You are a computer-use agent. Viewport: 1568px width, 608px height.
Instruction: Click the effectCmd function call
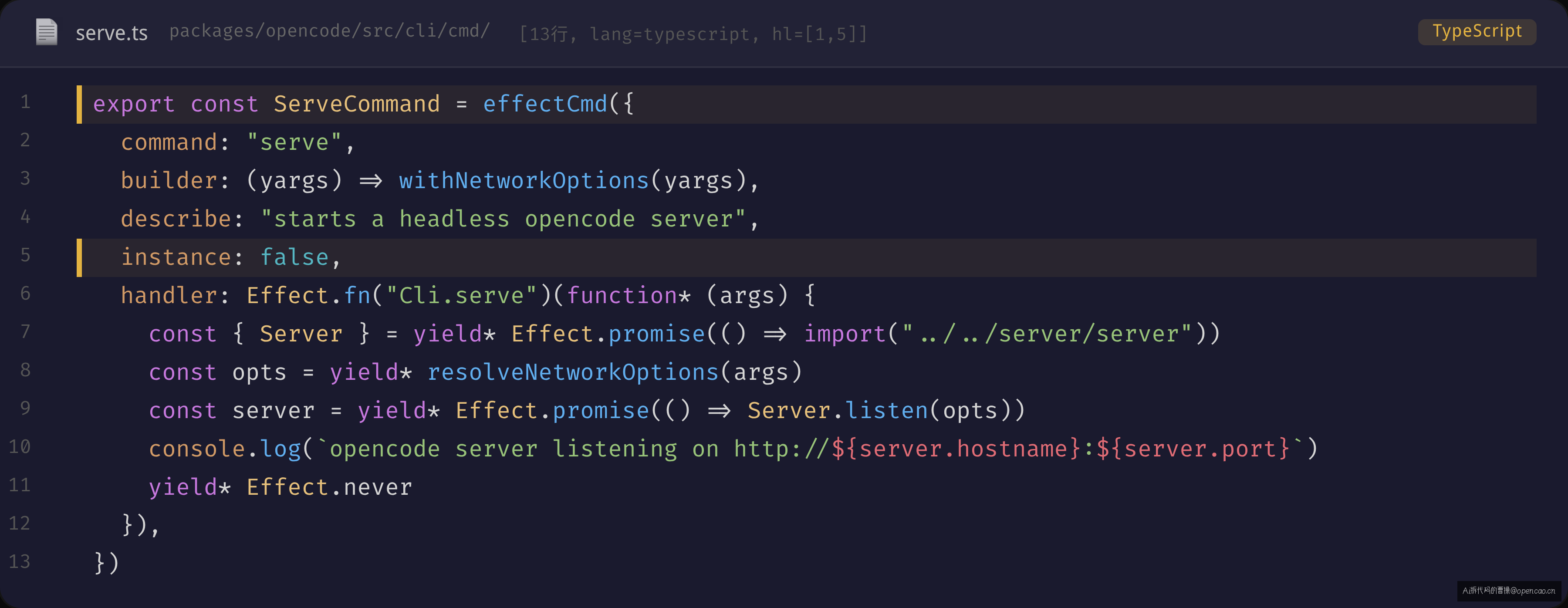pos(545,104)
